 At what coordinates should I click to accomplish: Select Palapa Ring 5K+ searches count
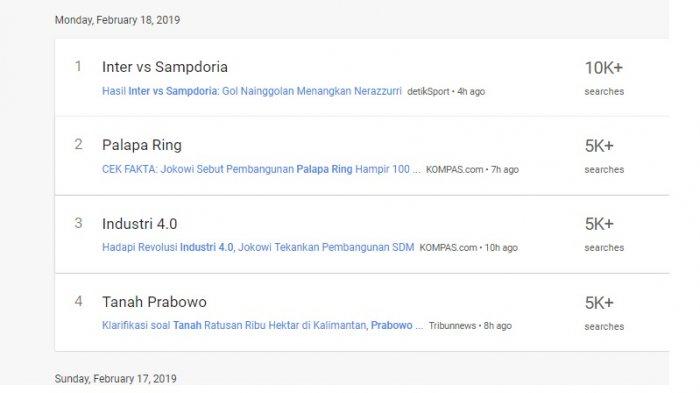tap(604, 156)
